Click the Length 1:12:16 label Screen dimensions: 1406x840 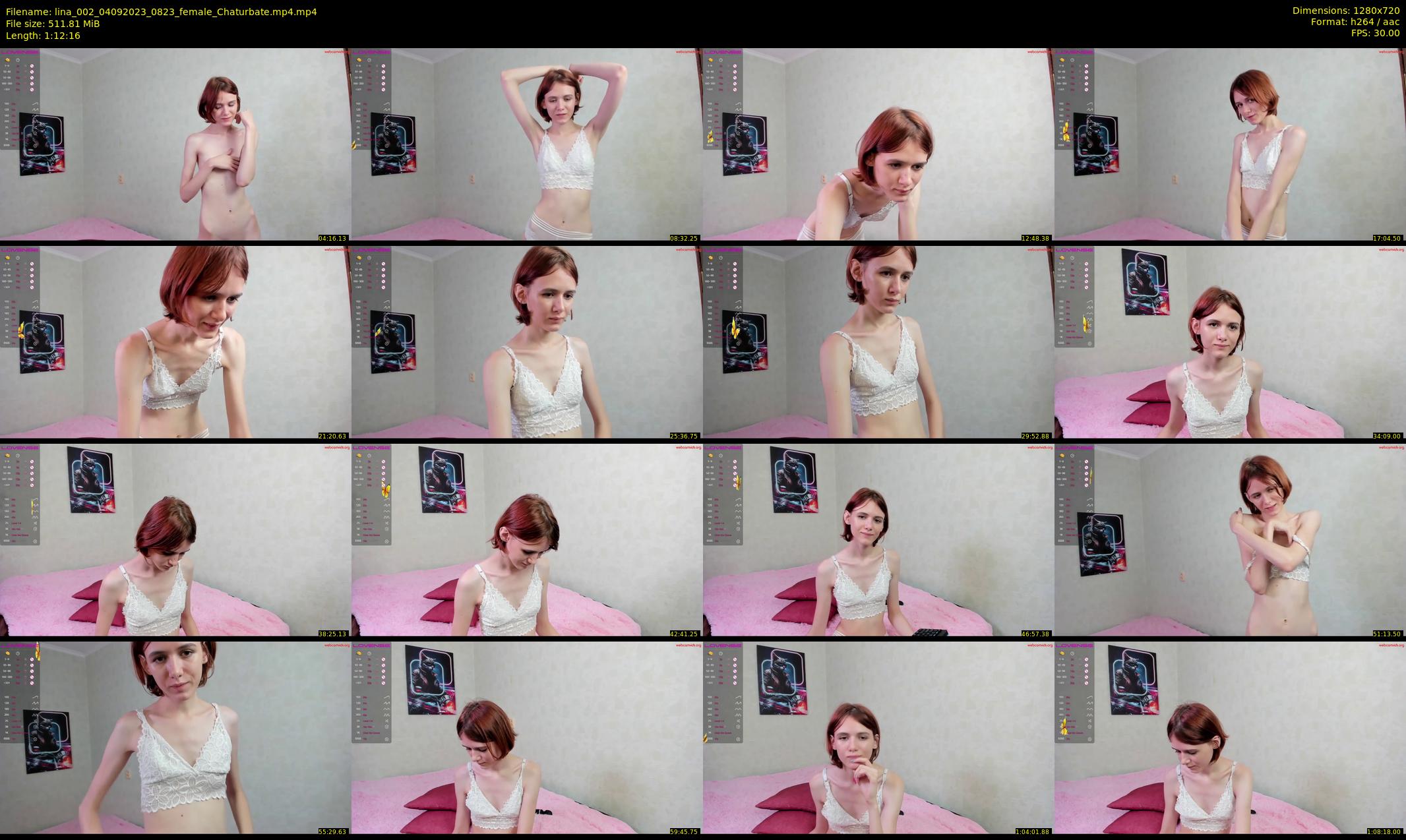(x=43, y=36)
